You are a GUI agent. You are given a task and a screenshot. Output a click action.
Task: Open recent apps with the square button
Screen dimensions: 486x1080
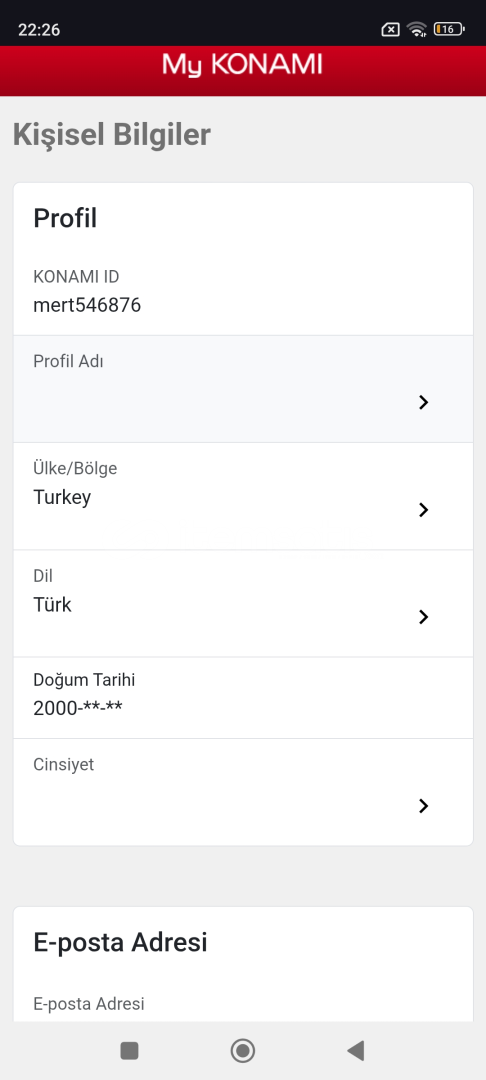129,1050
